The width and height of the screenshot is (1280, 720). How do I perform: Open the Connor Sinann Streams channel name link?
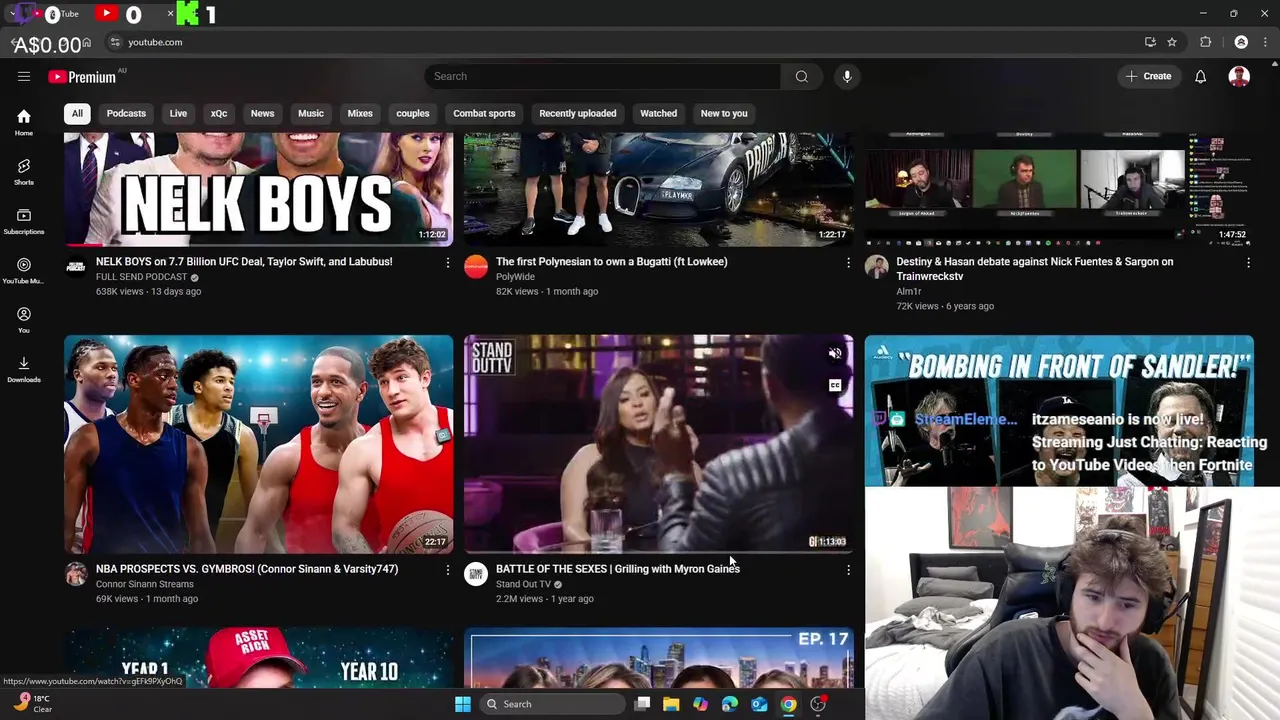pos(145,584)
